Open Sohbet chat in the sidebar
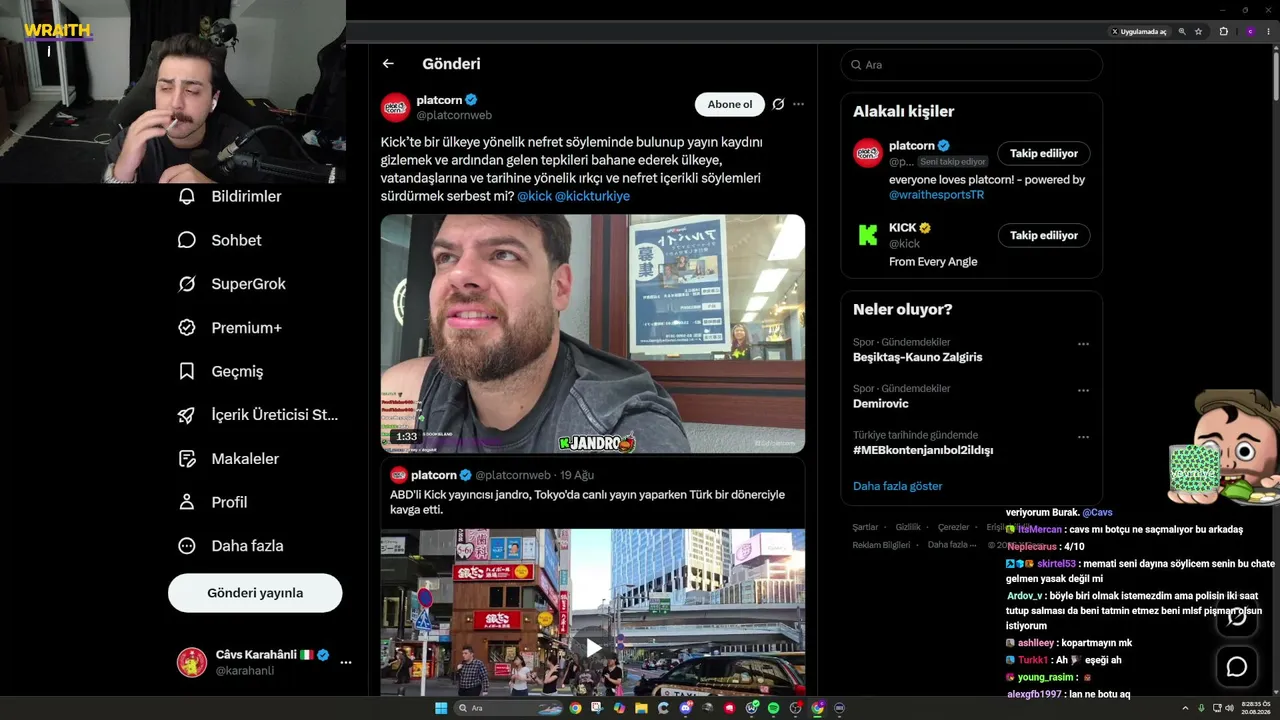The image size is (1280, 720). [222, 240]
